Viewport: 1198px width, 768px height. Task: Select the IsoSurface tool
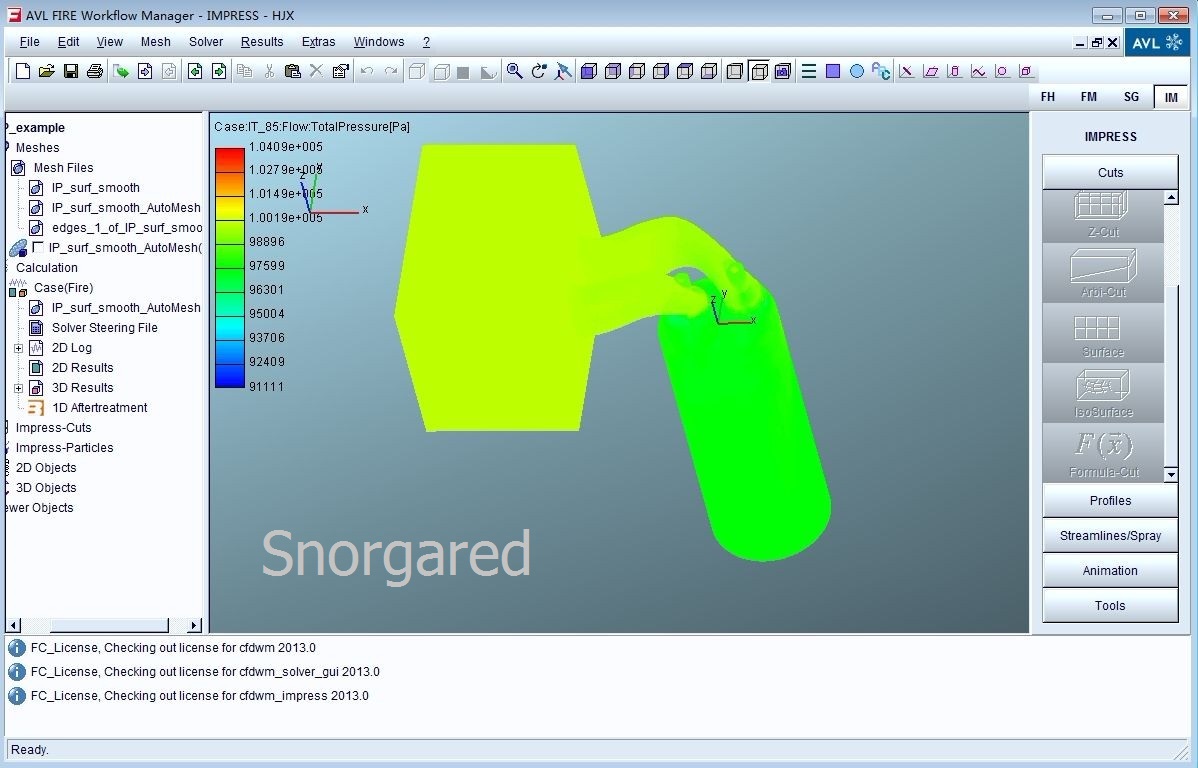click(1103, 393)
